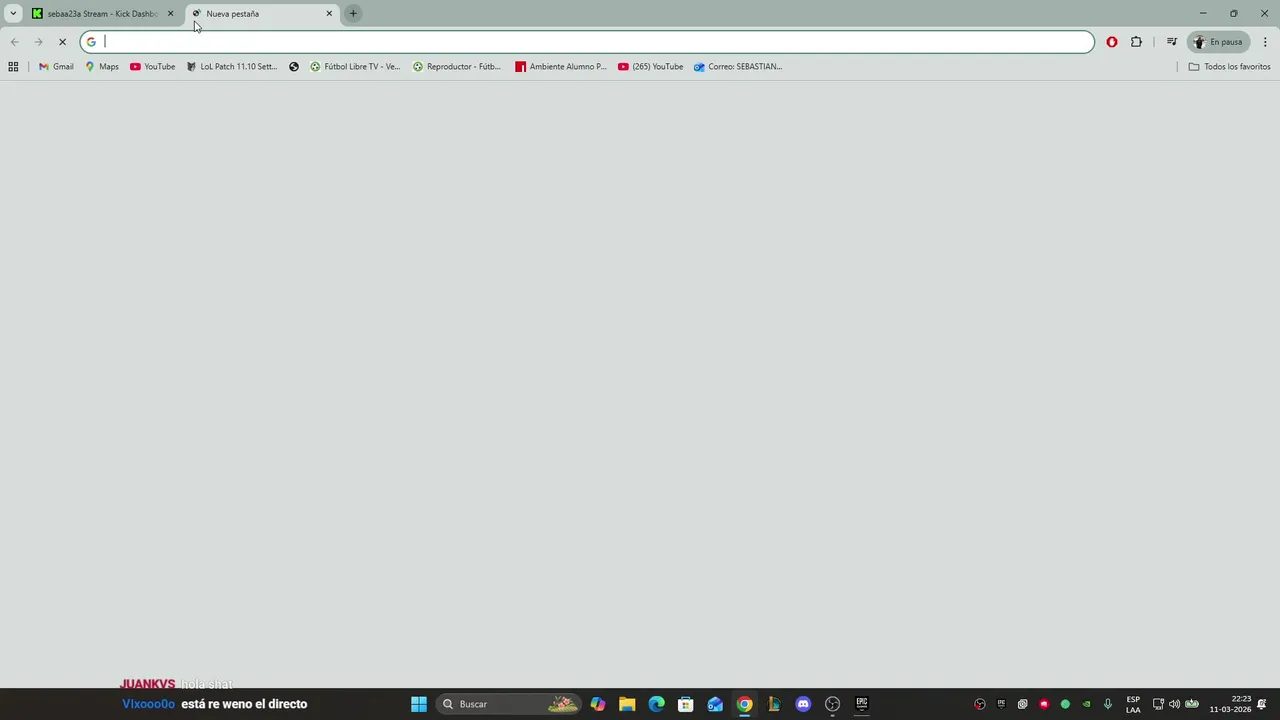Click the OBS icon in system tray
The width and height of the screenshot is (1280, 720).
[x=980, y=704]
